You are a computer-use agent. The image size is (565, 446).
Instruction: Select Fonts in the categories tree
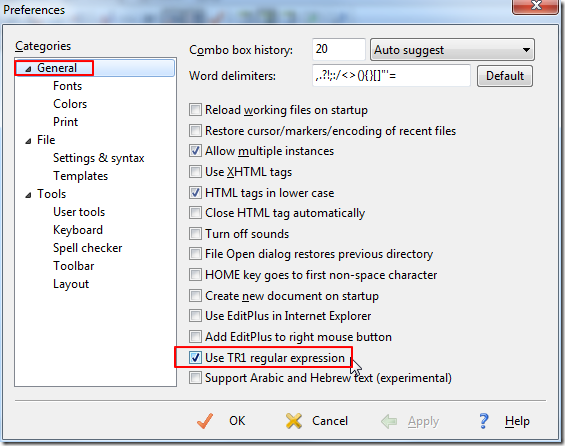[x=67, y=86]
